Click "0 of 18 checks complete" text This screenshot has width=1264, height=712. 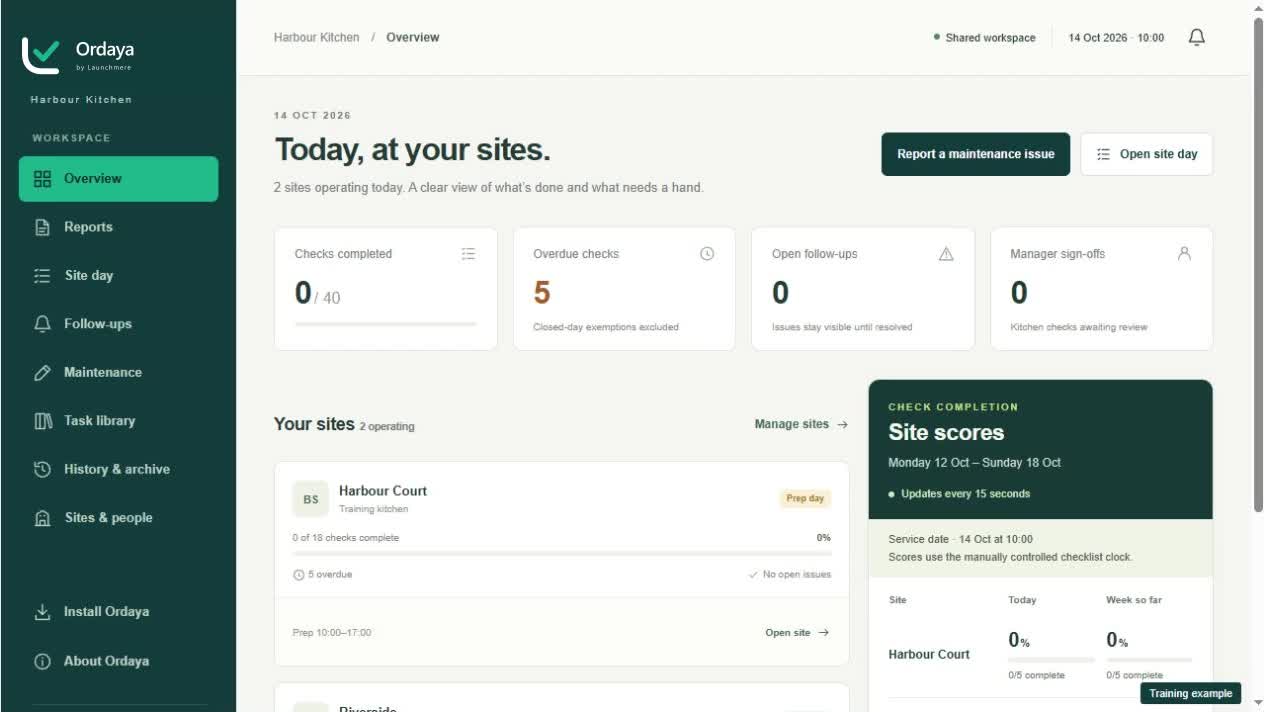click(346, 538)
